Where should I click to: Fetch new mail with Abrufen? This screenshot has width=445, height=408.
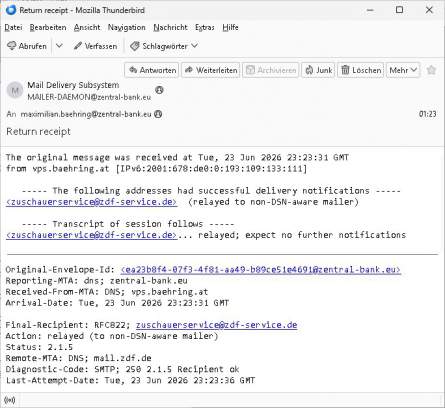(x=27, y=46)
